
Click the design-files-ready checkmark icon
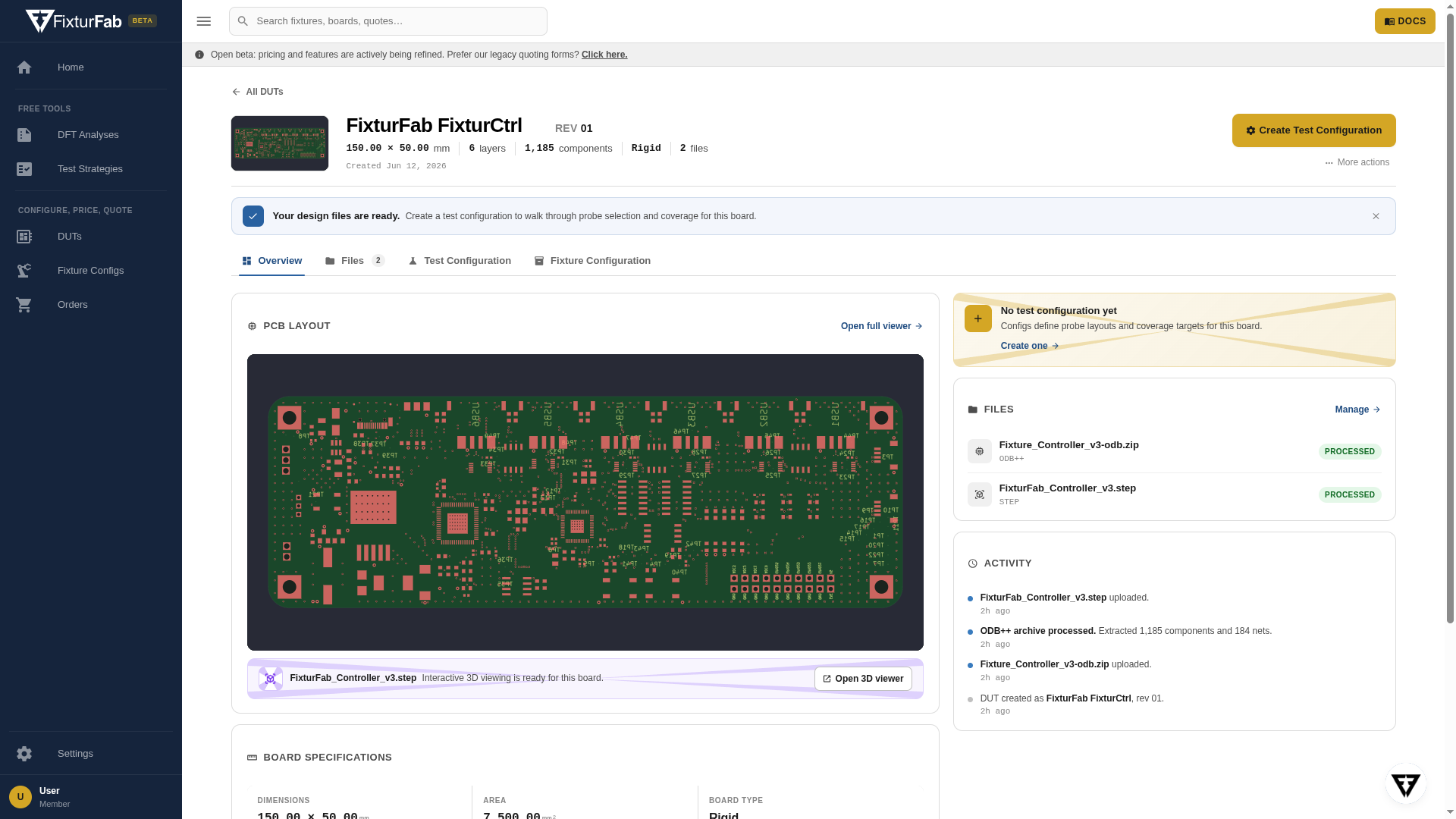point(253,216)
